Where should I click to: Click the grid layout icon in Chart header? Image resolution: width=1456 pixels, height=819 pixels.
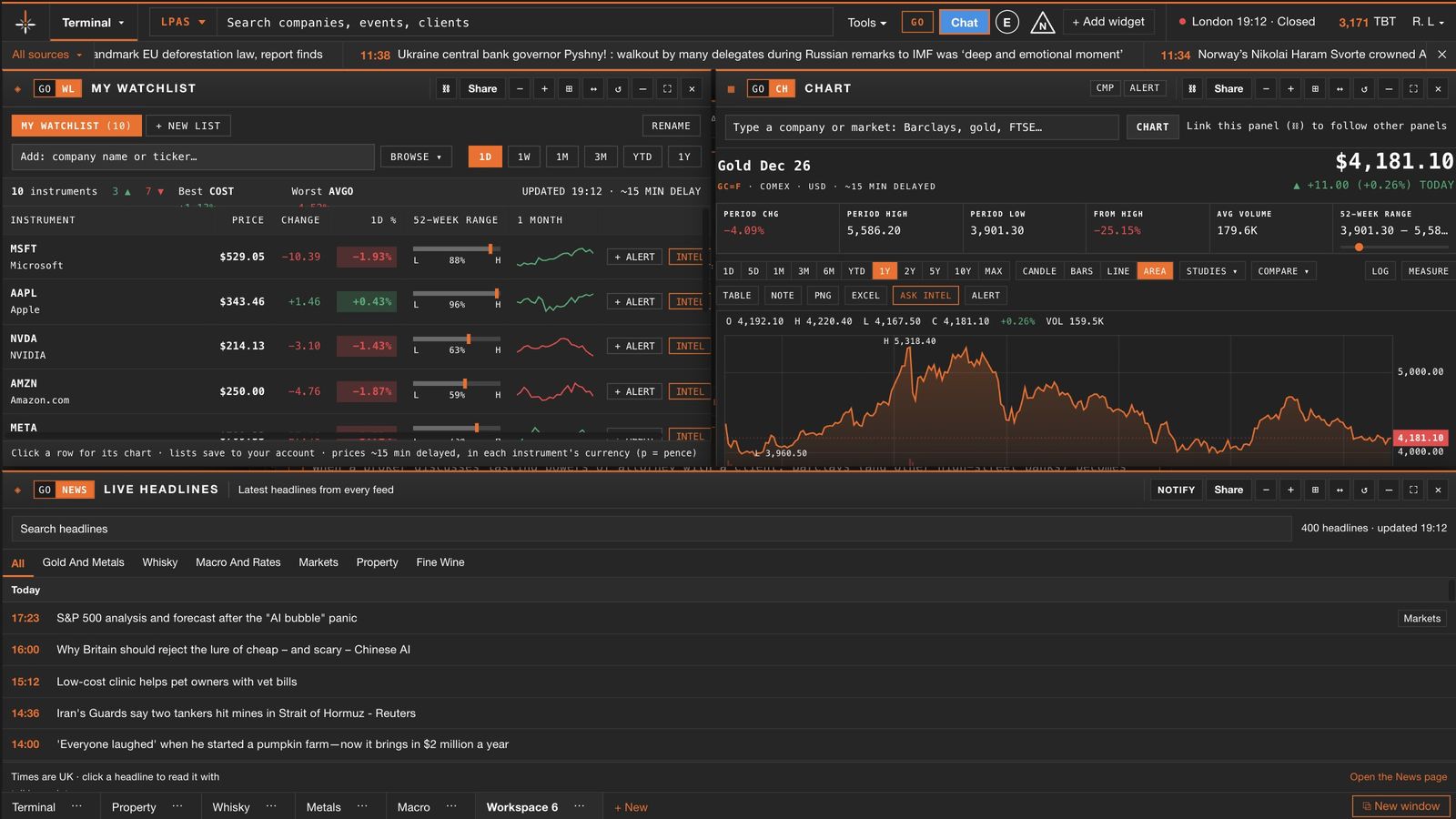(x=1315, y=88)
